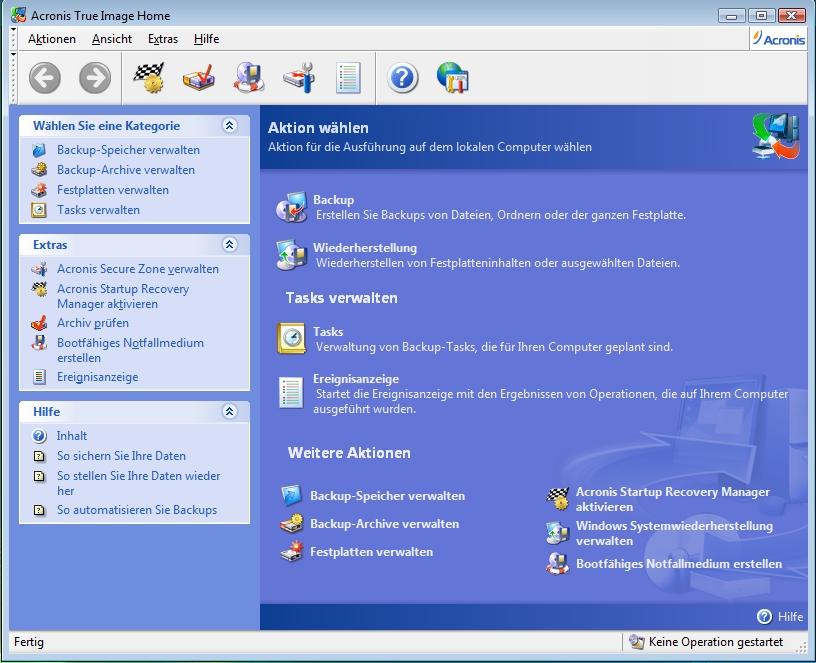Viewport: 816px width, 663px height.
Task: Click the globe web toolbar icon
Action: click(x=452, y=78)
